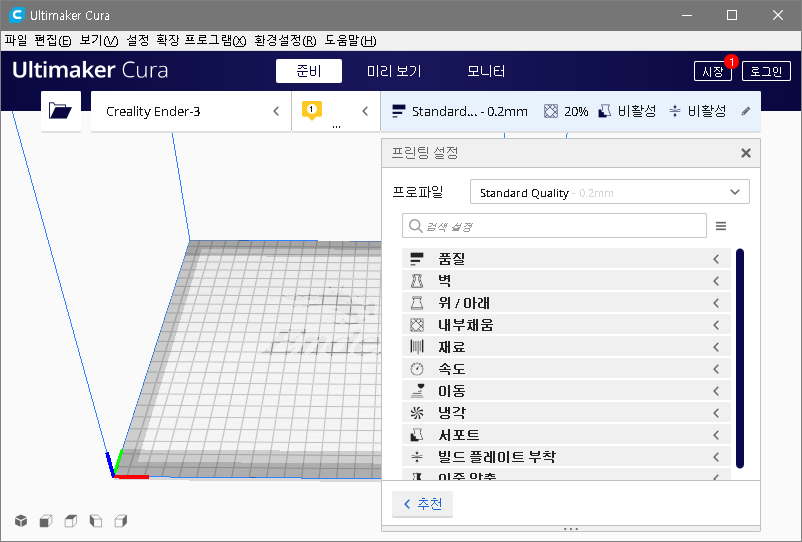The height and width of the screenshot is (542, 802).
Task: Click the panel resize handle dots
Action: (x=571, y=529)
